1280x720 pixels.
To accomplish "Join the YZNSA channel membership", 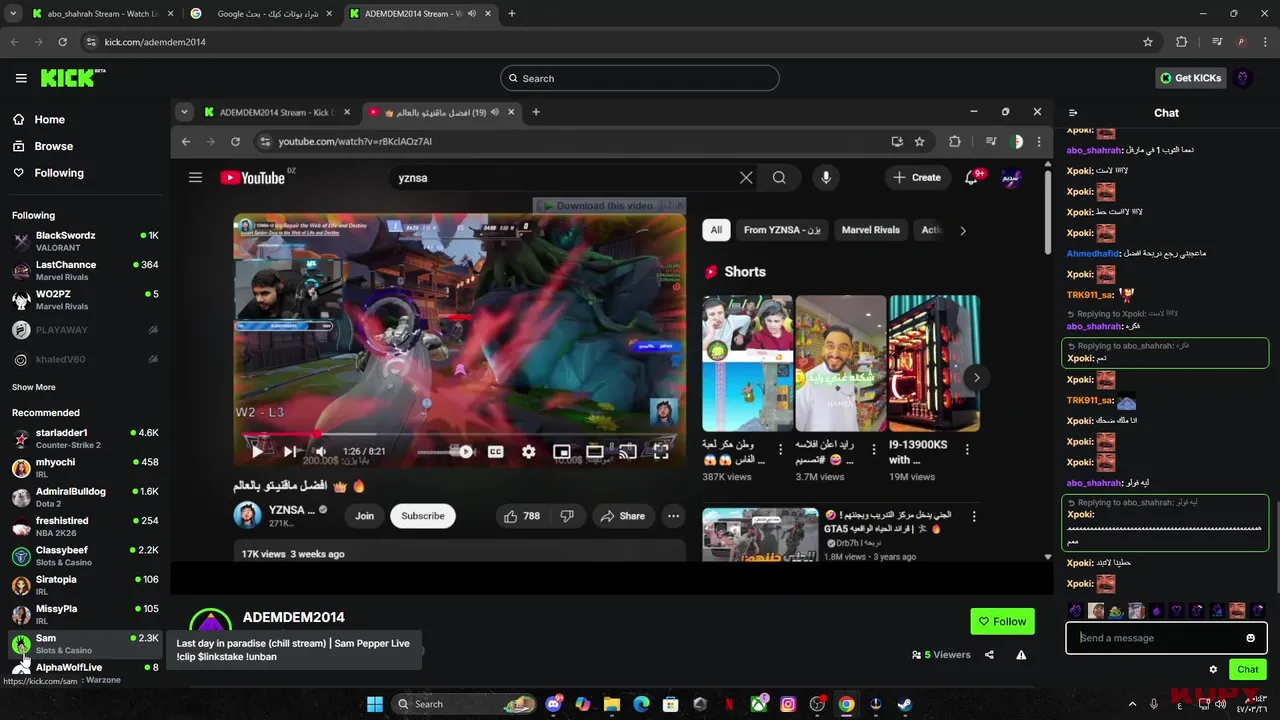I will pos(364,516).
